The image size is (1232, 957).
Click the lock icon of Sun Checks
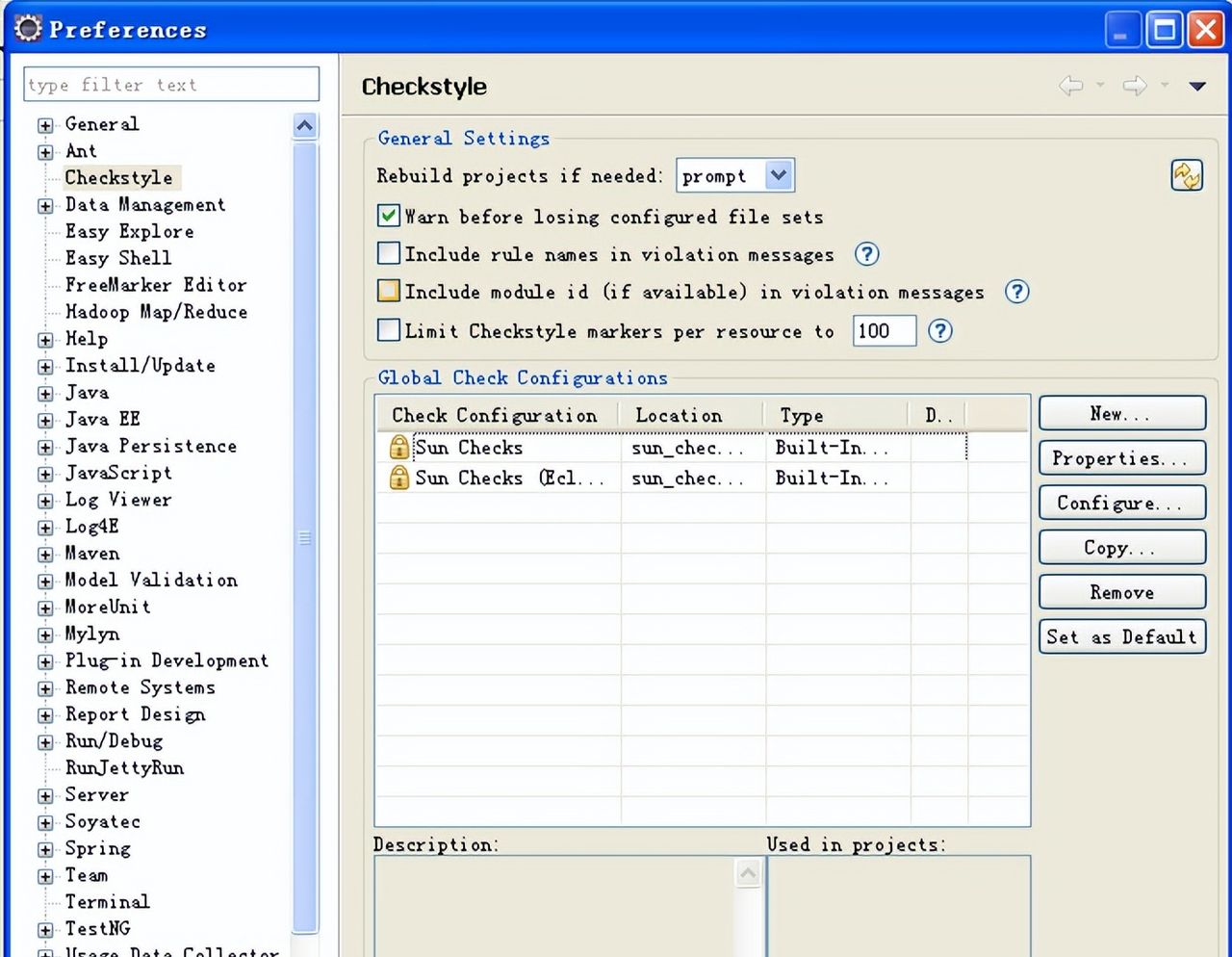(x=398, y=447)
